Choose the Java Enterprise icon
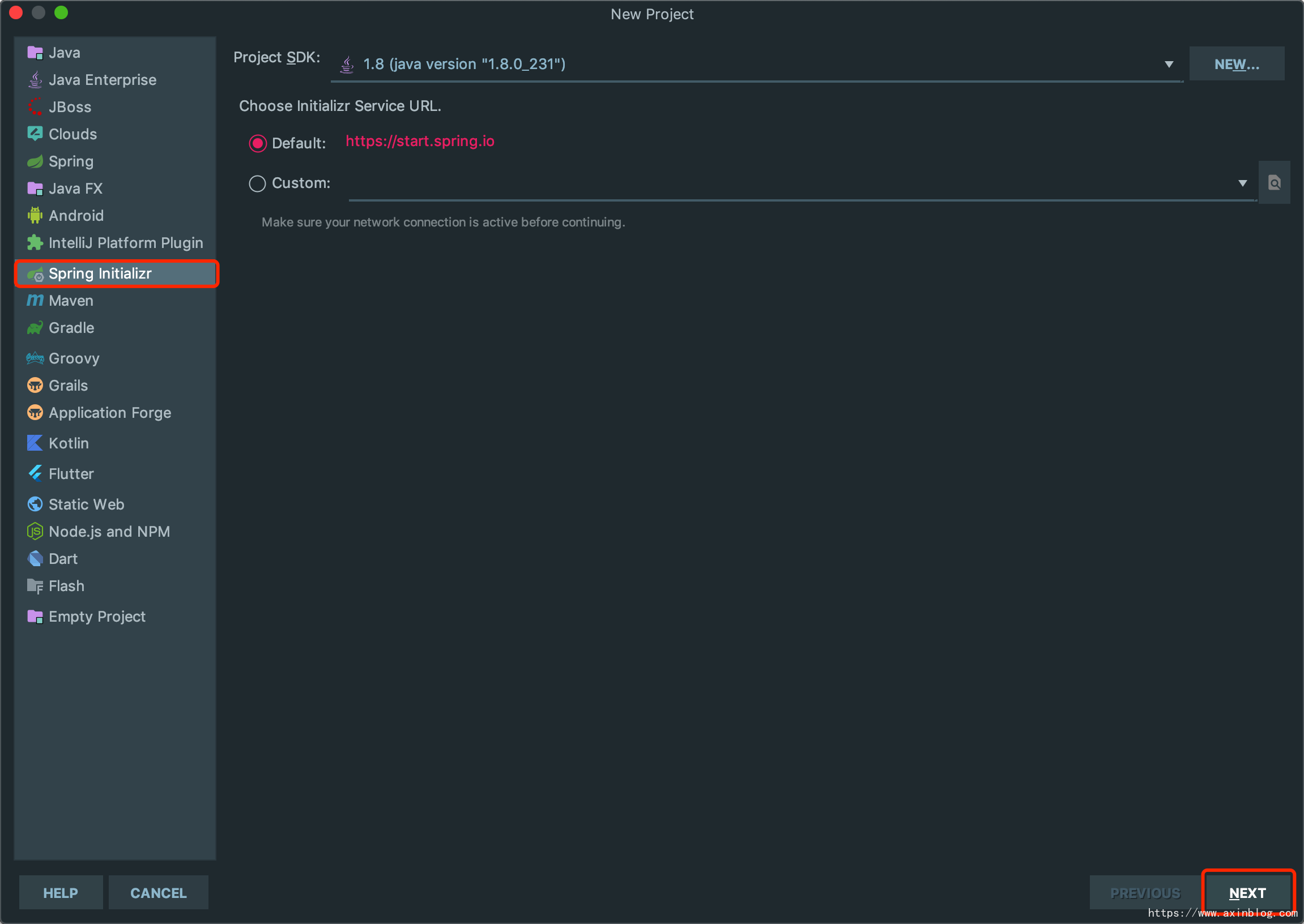This screenshot has height=924, width=1304. [35, 80]
